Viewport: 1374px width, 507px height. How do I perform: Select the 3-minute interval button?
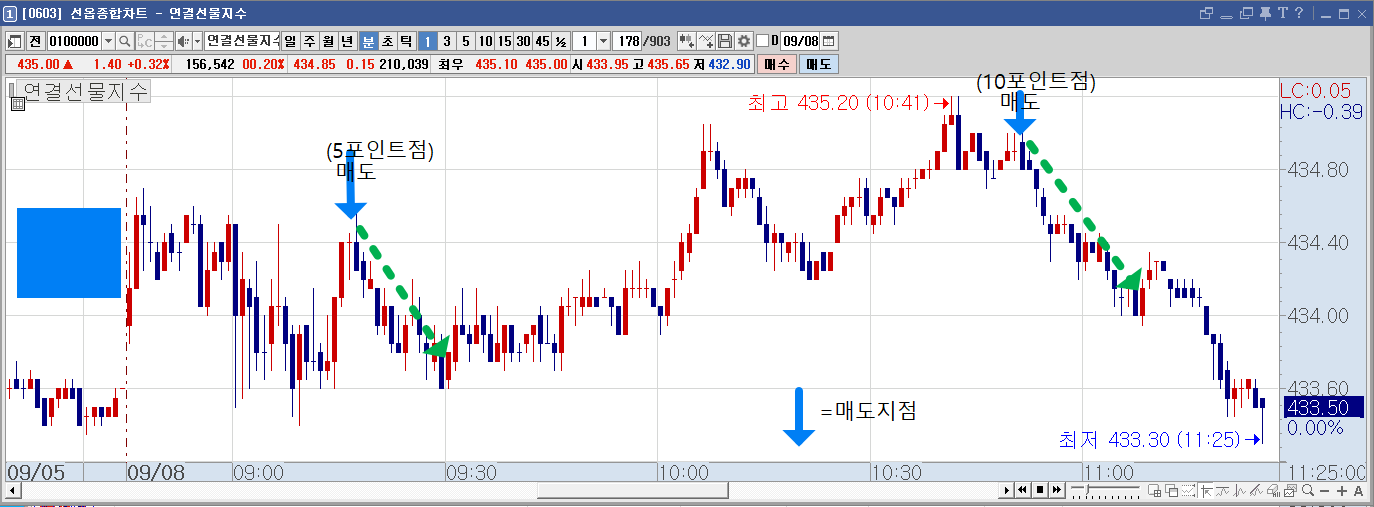446,41
